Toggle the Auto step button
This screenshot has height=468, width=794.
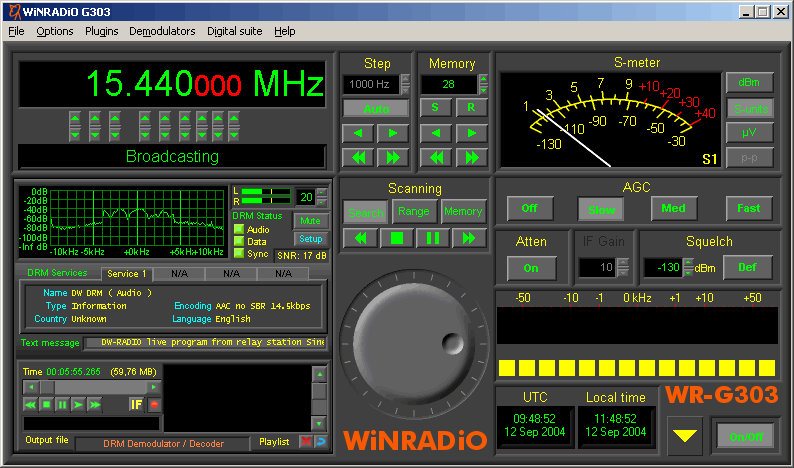point(376,108)
